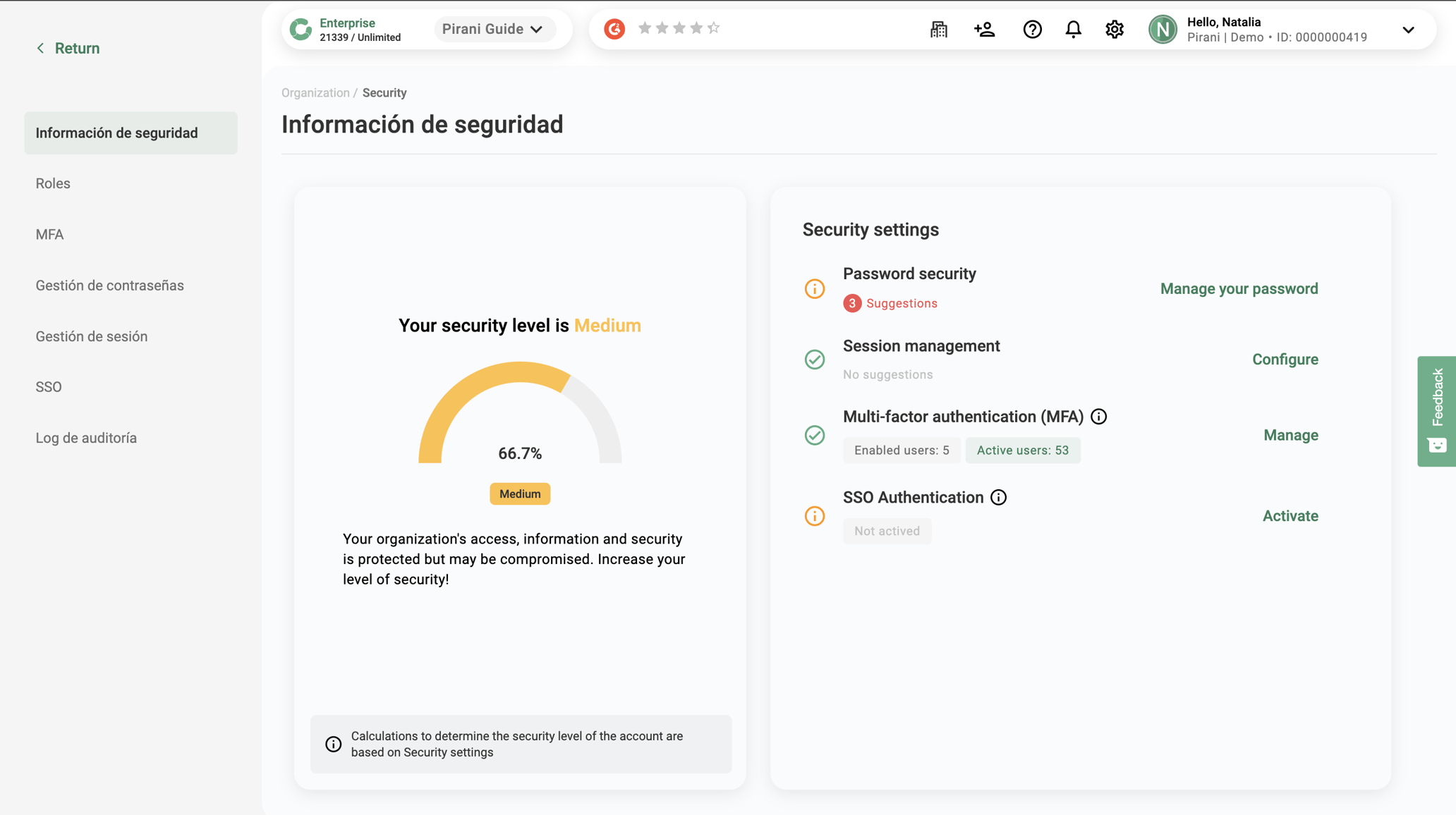Open Gestión de sesión
1456x815 pixels.
[92, 336]
